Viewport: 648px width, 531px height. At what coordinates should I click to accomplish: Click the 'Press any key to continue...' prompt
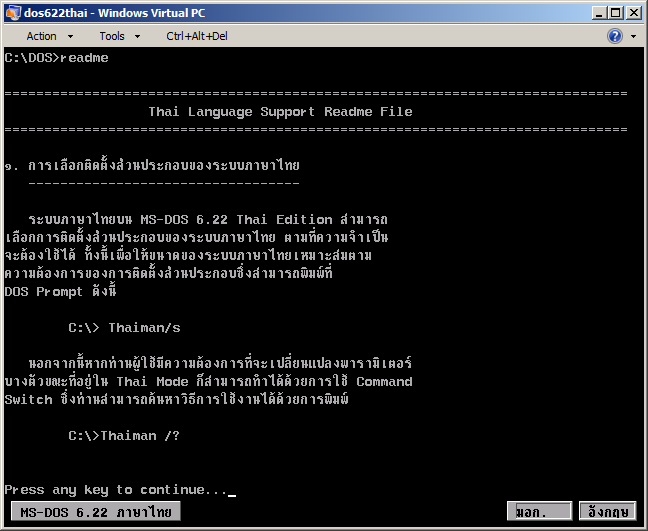coord(116,490)
